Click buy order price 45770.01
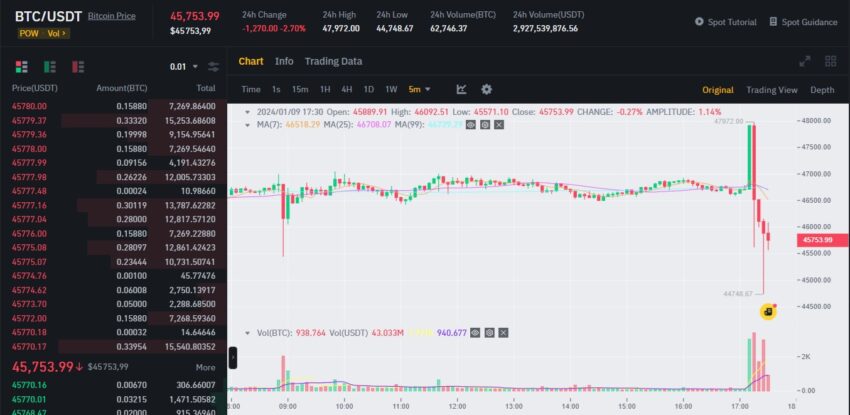 (x=29, y=399)
